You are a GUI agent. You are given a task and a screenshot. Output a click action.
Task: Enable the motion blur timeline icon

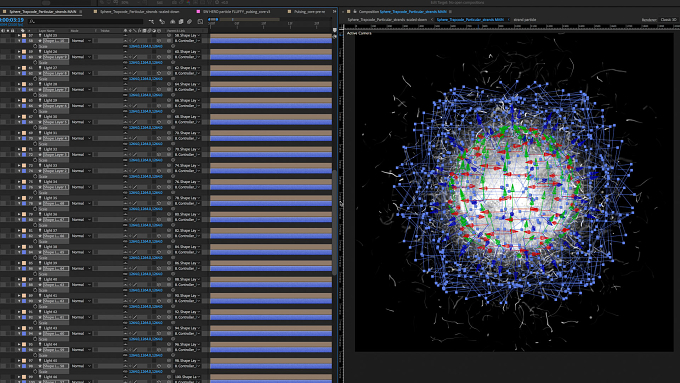tap(189, 21)
